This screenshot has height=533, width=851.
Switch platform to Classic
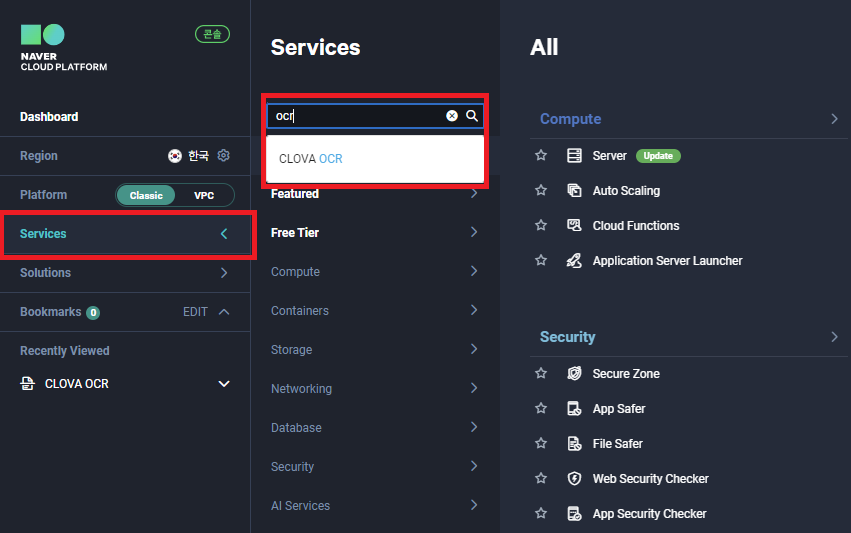(x=146, y=195)
